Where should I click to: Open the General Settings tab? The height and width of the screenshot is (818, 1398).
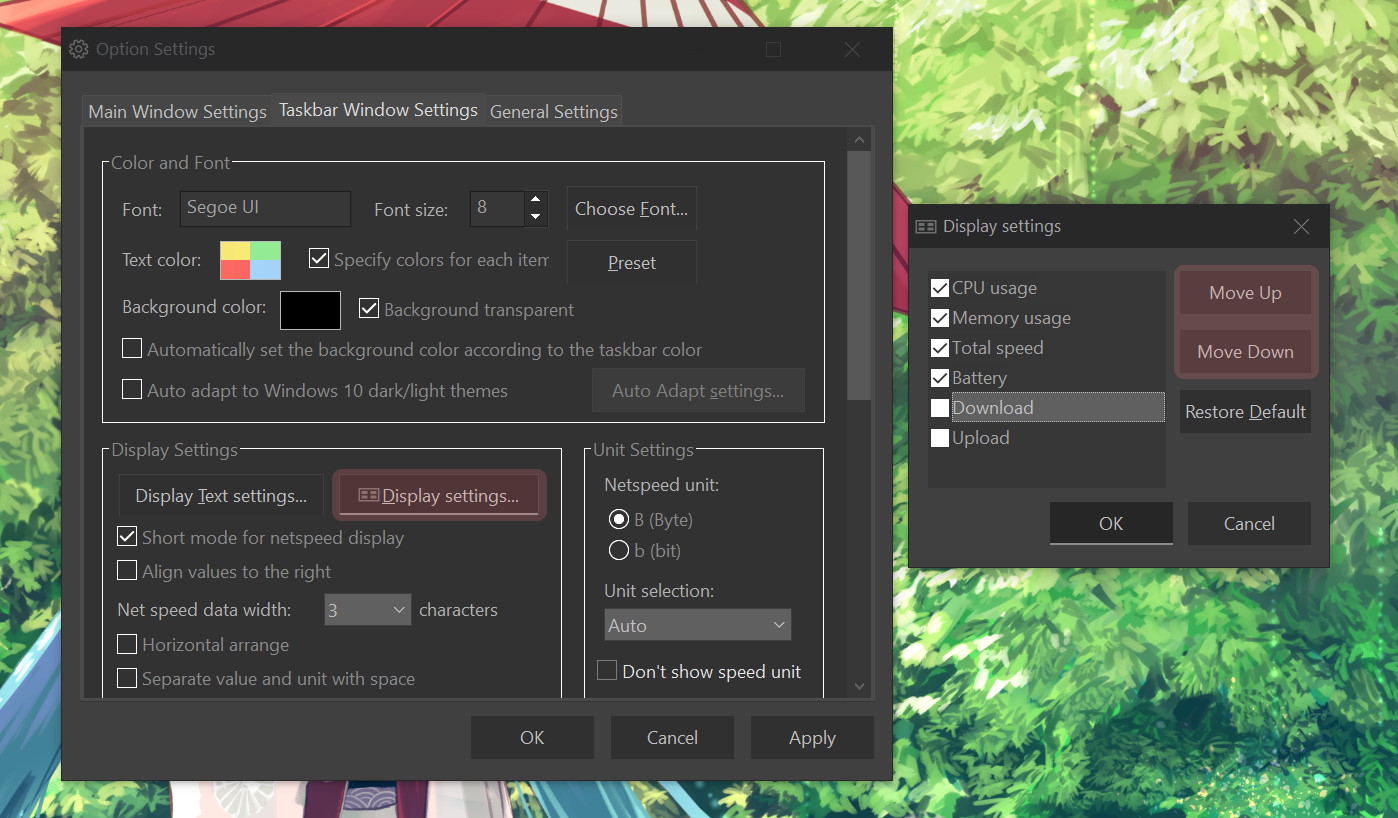[553, 111]
